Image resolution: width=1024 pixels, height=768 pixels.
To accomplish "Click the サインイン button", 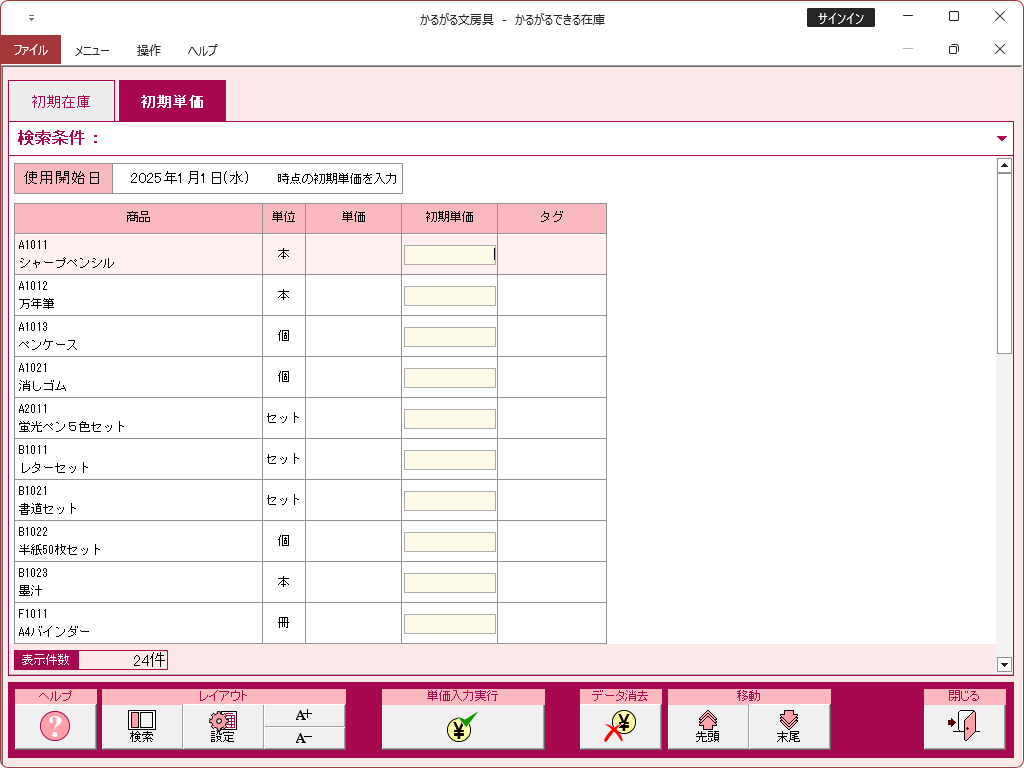I will click(840, 18).
